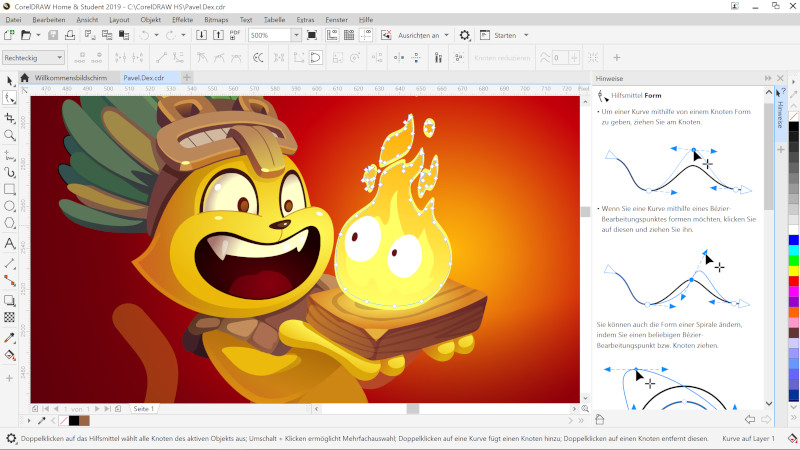Viewport: 800px width, 450px height.
Task: Create a new document
Action: tap(9, 35)
